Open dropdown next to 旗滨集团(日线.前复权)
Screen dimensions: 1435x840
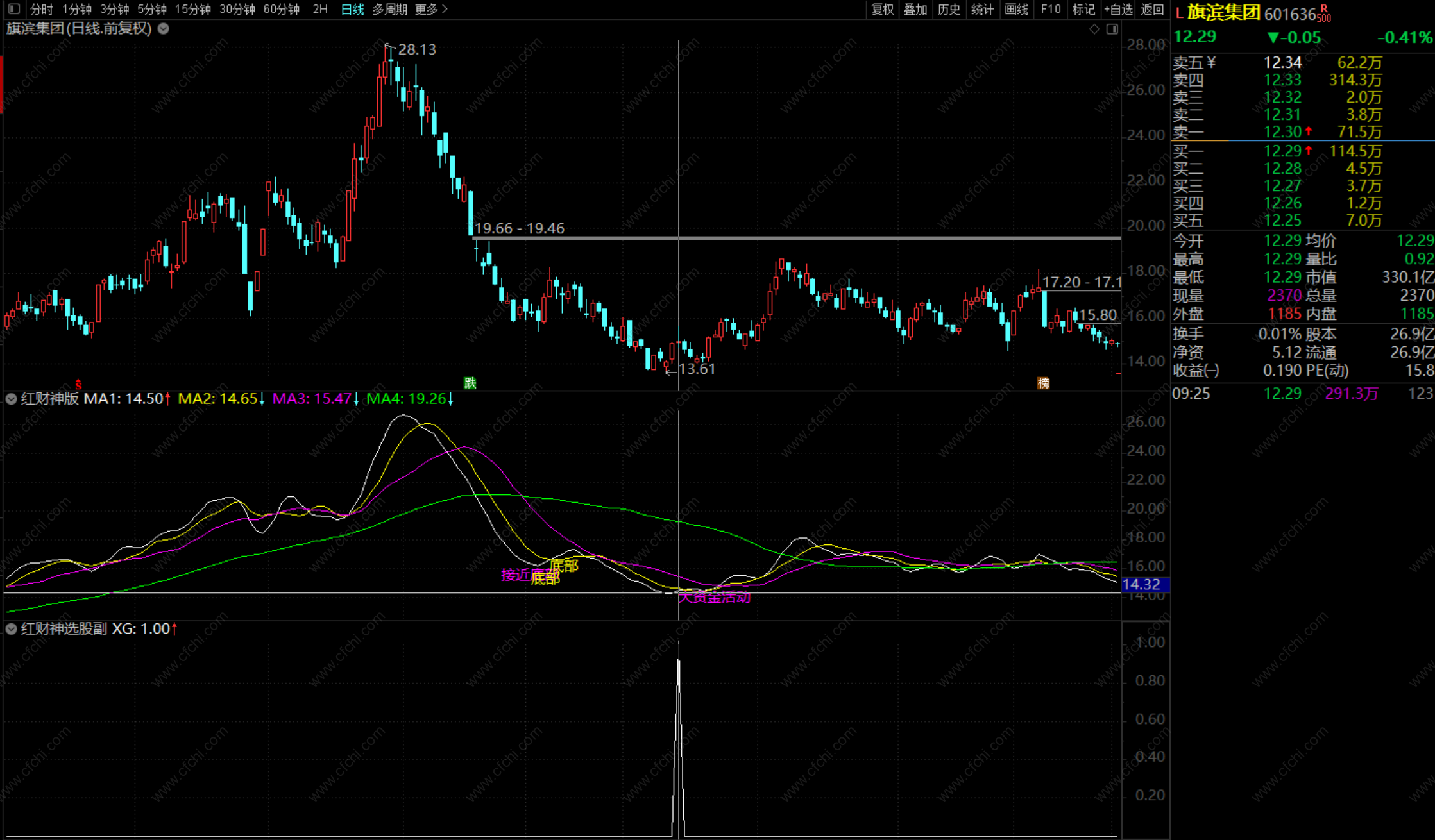(x=164, y=28)
